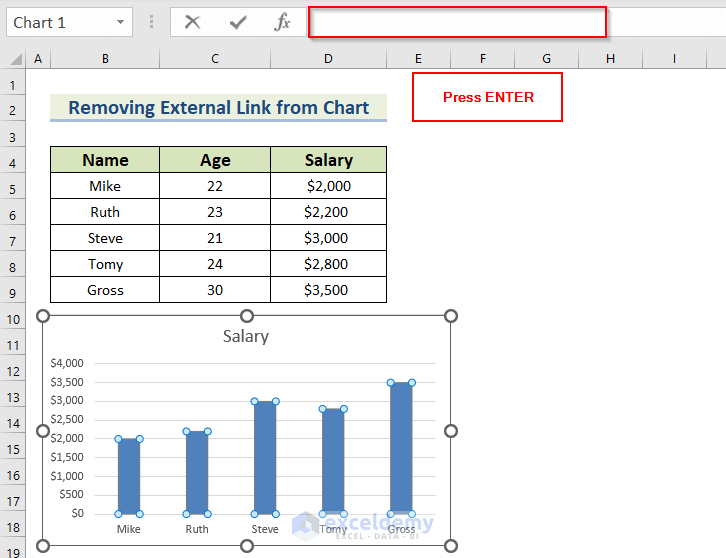This screenshot has height=558, width=726.
Task: Select the age cell 24
Action: [215, 264]
